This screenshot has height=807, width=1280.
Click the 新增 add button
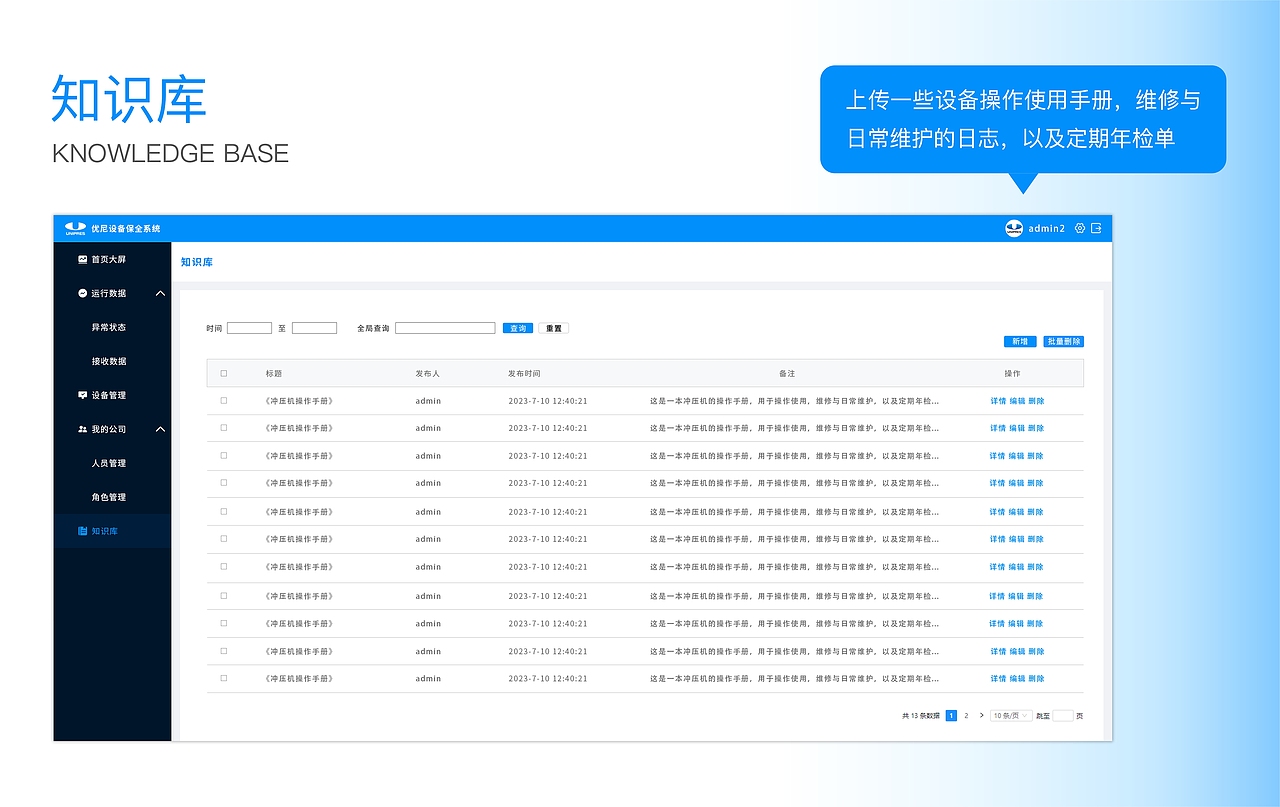[1019, 341]
